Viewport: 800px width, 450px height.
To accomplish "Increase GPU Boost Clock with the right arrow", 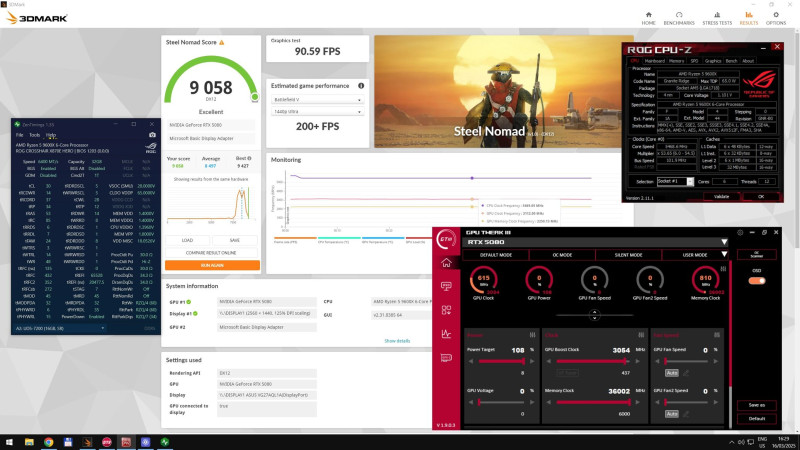I will [x=638, y=361].
